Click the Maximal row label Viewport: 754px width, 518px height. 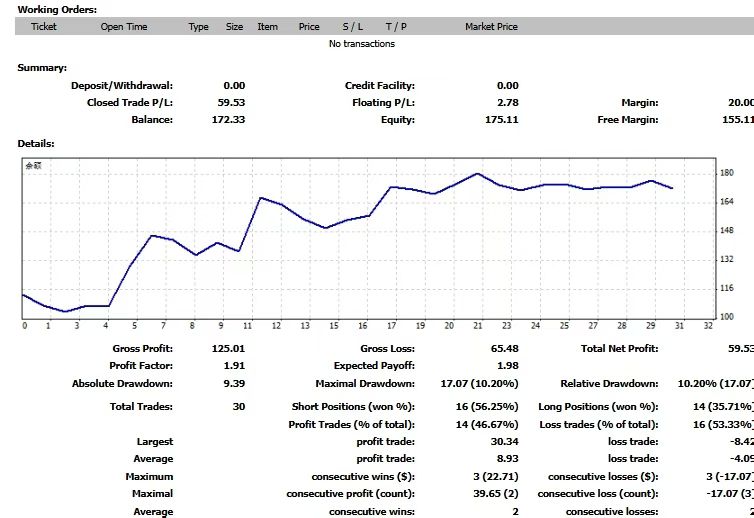(152, 494)
